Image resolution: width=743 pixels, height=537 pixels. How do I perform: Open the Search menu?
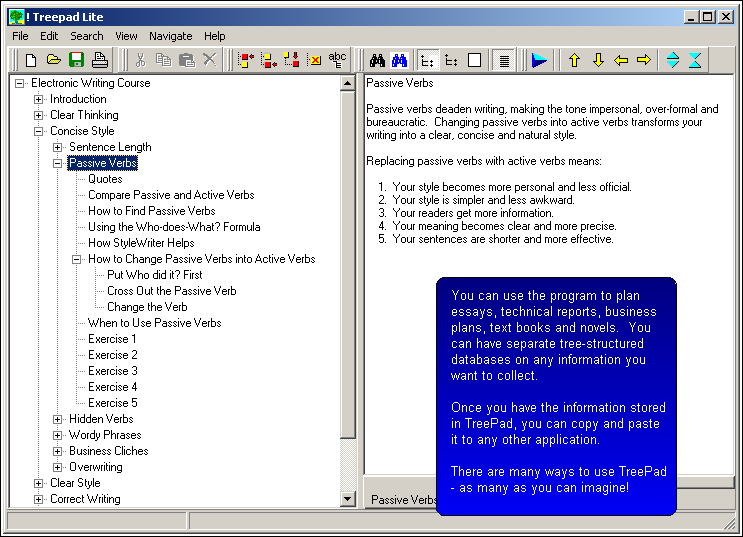[x=87, y=36]
